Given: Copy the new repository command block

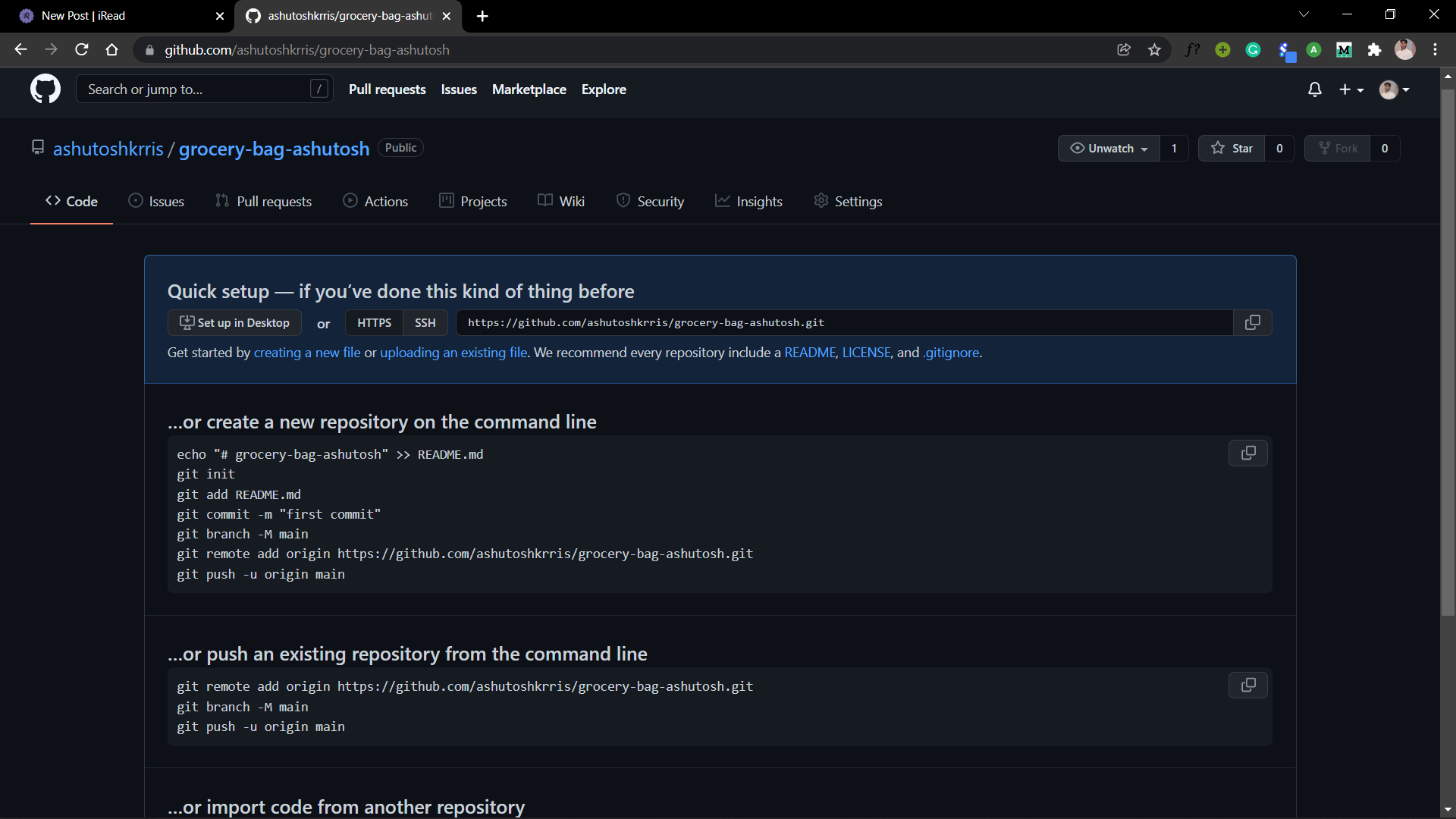Looking at the screenshot, I should tap(1247, 453).
